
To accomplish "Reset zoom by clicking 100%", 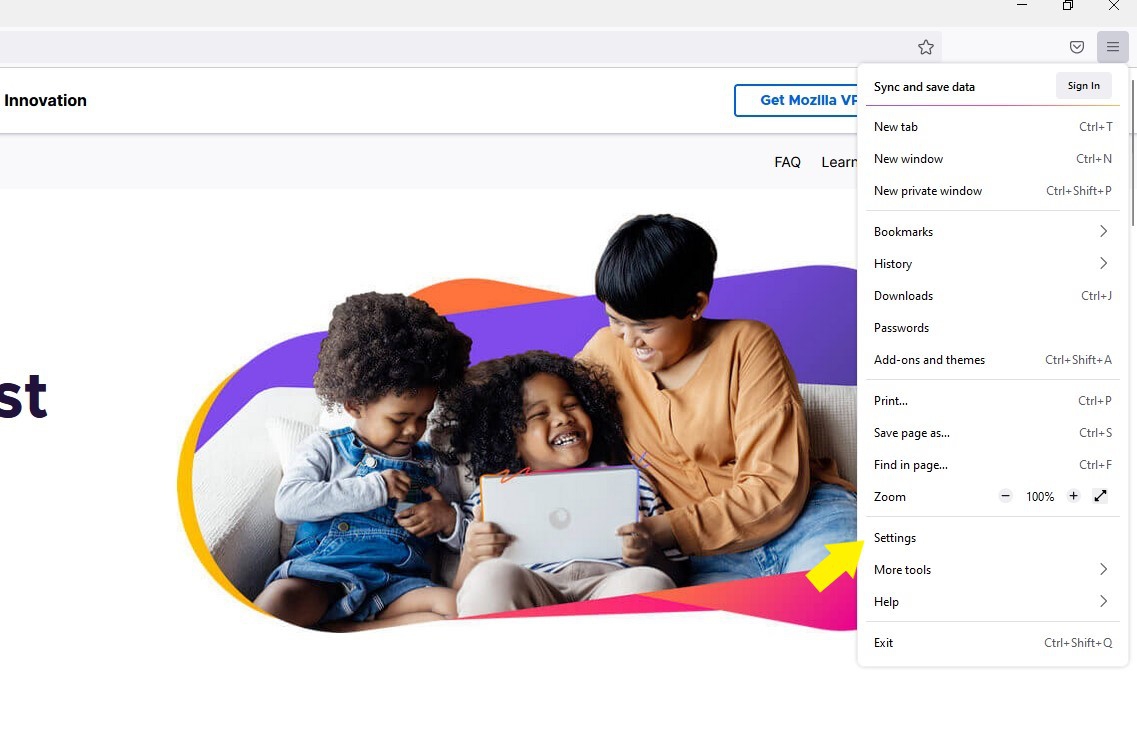I will [1040, 497].
